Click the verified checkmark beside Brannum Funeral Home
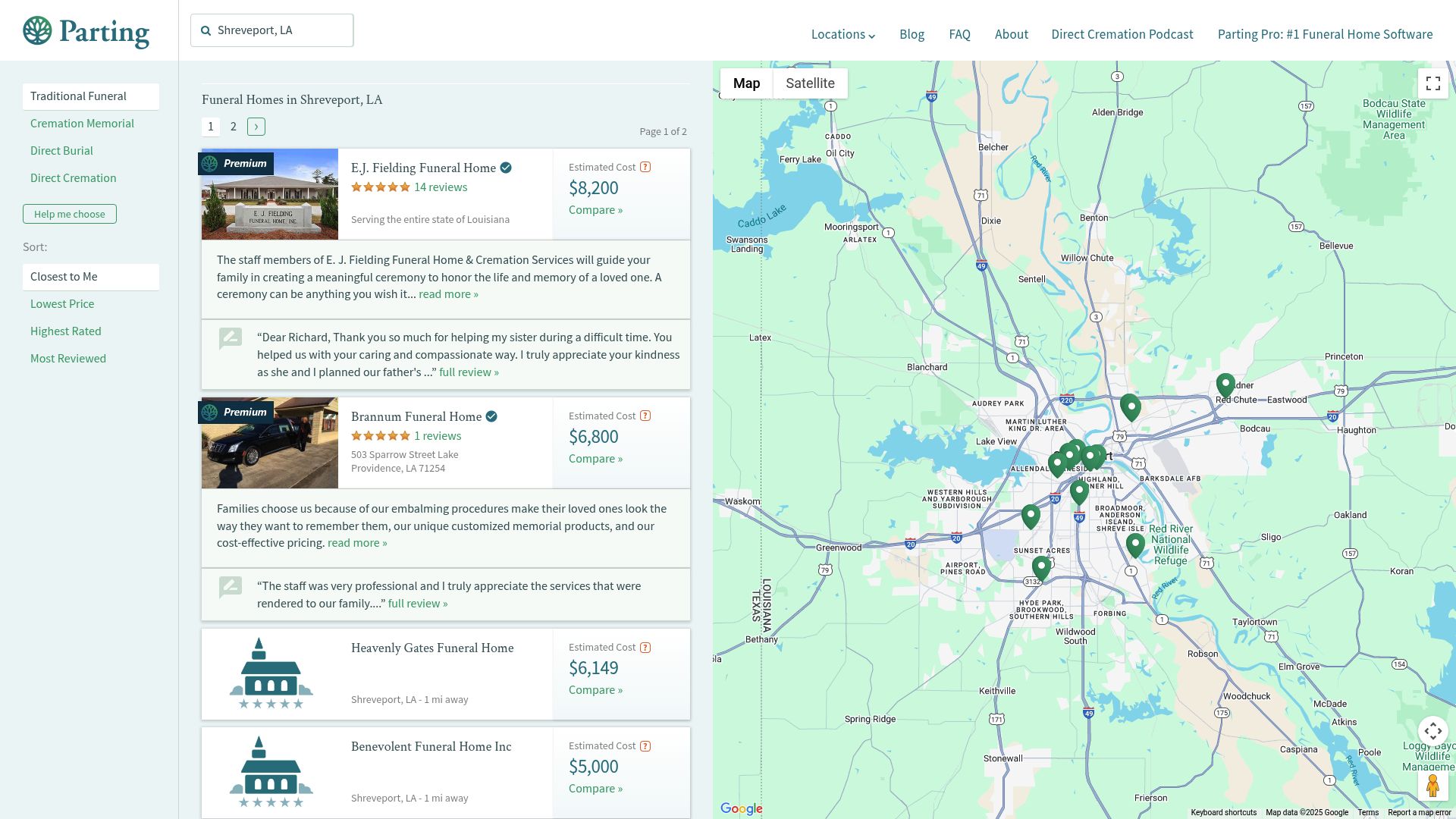Viewport: 1456px width, 819px height. tap(491, 416)
